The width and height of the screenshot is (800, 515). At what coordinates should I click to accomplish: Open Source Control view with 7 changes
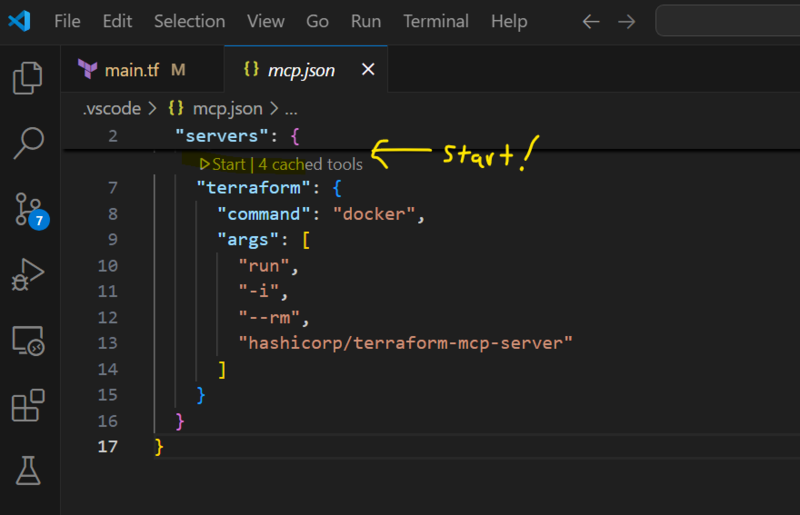(31, 210)
